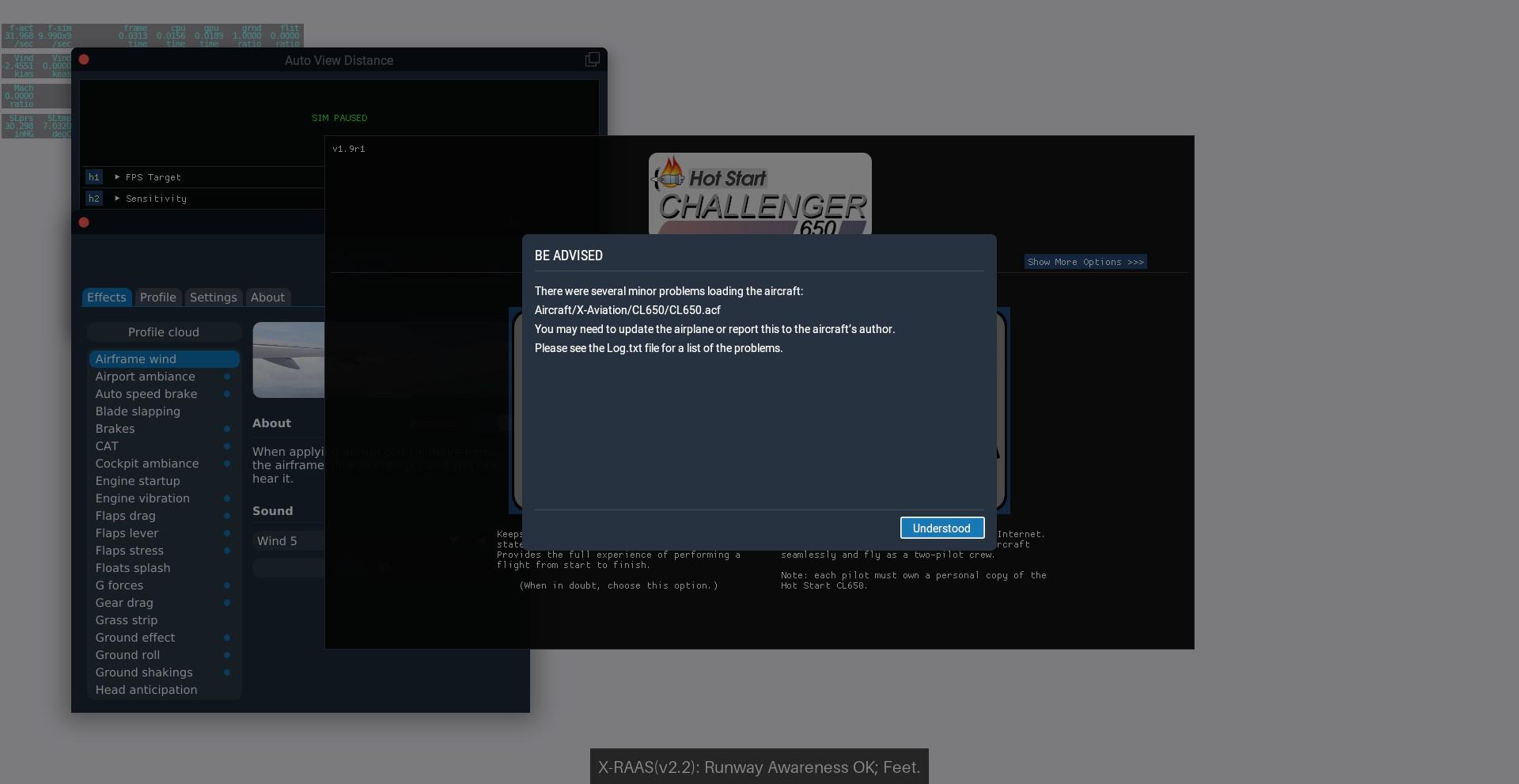
Task: Click the h1 badge beside FPS Target
Action: coord(94,177)
